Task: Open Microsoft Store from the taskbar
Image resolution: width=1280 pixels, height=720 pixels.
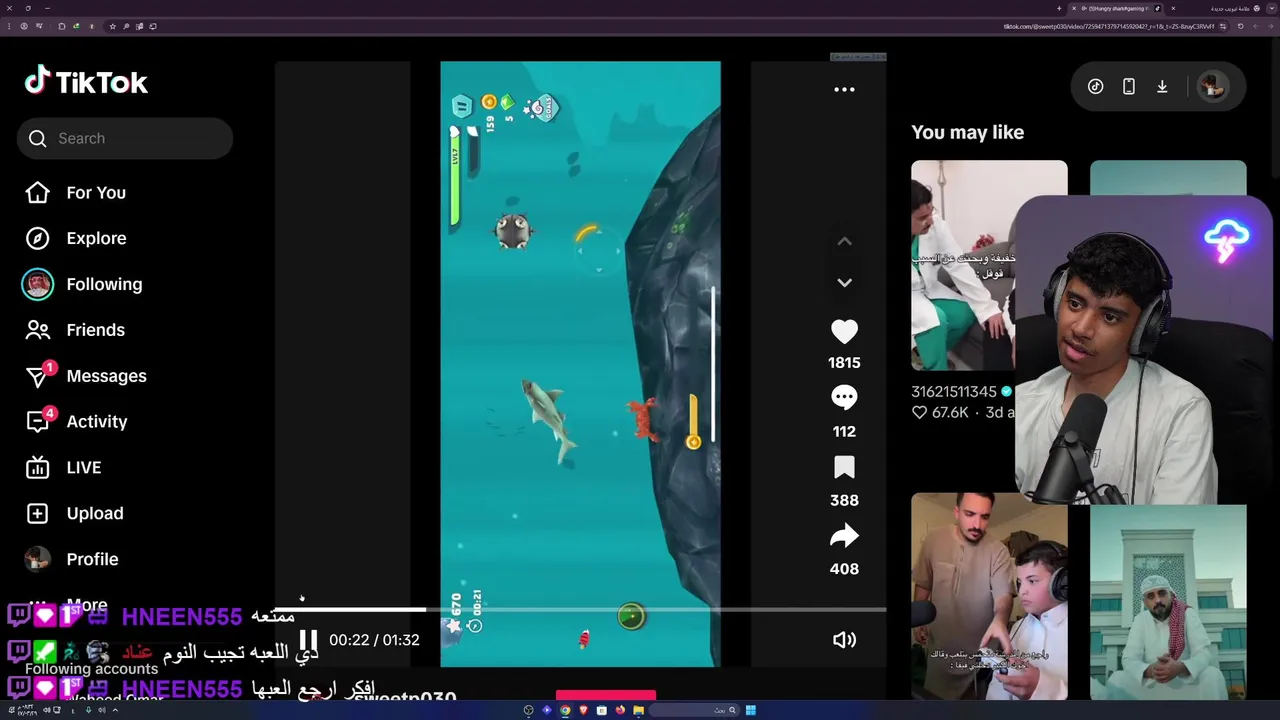Action: (x=601, y=711)
